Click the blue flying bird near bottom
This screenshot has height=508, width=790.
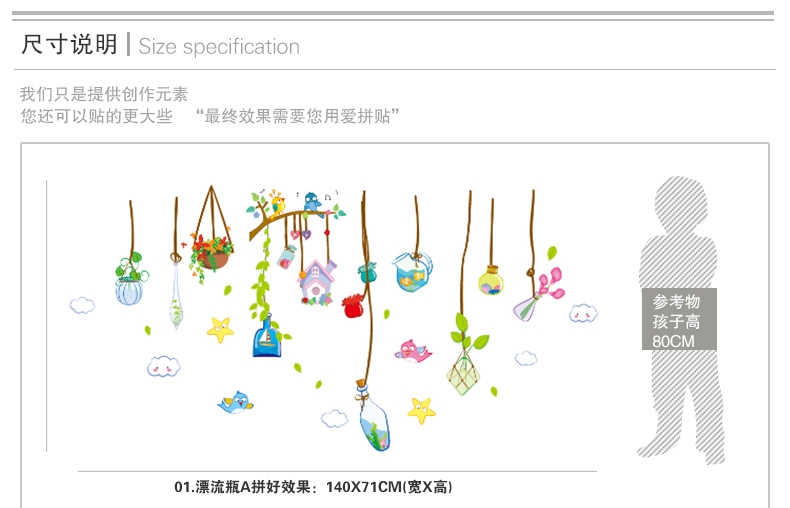point(236,402)
